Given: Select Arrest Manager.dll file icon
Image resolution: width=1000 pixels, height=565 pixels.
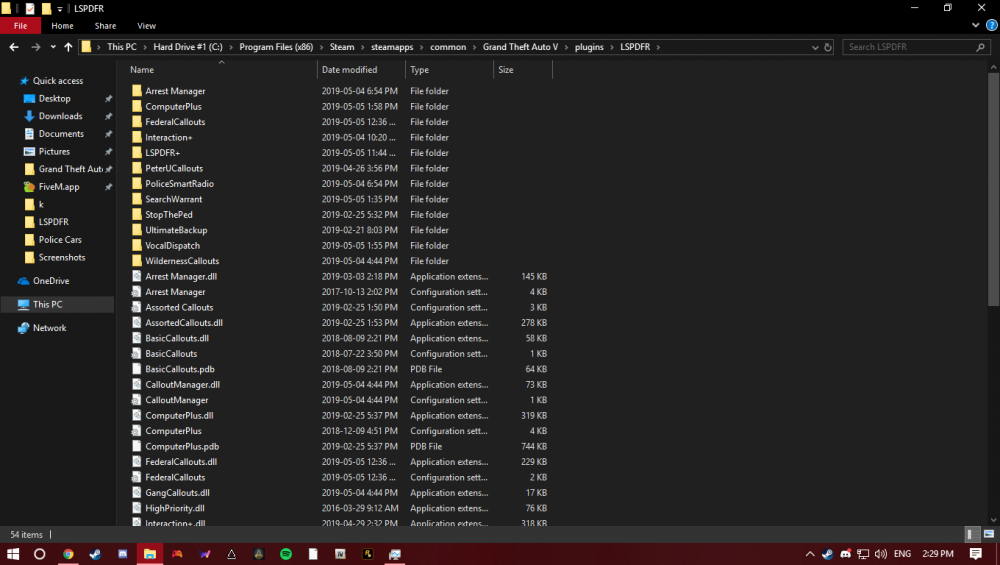Looking at the screenshot, I should coord(136,277).
